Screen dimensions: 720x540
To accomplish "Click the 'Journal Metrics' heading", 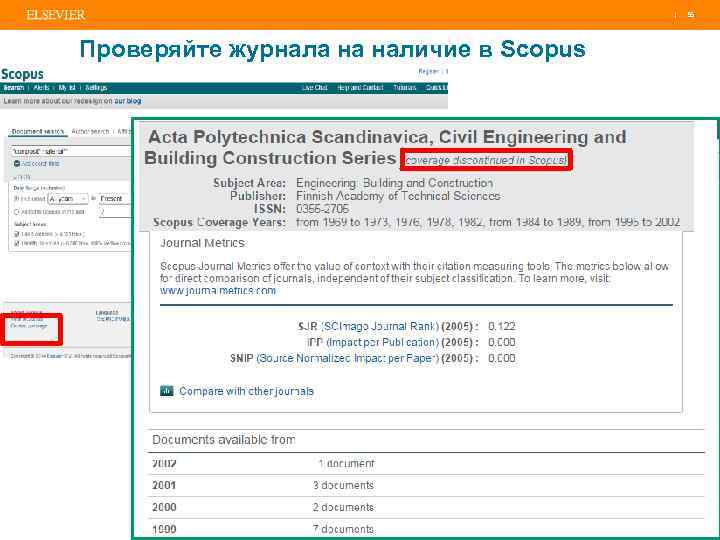I will pos(202,242).
